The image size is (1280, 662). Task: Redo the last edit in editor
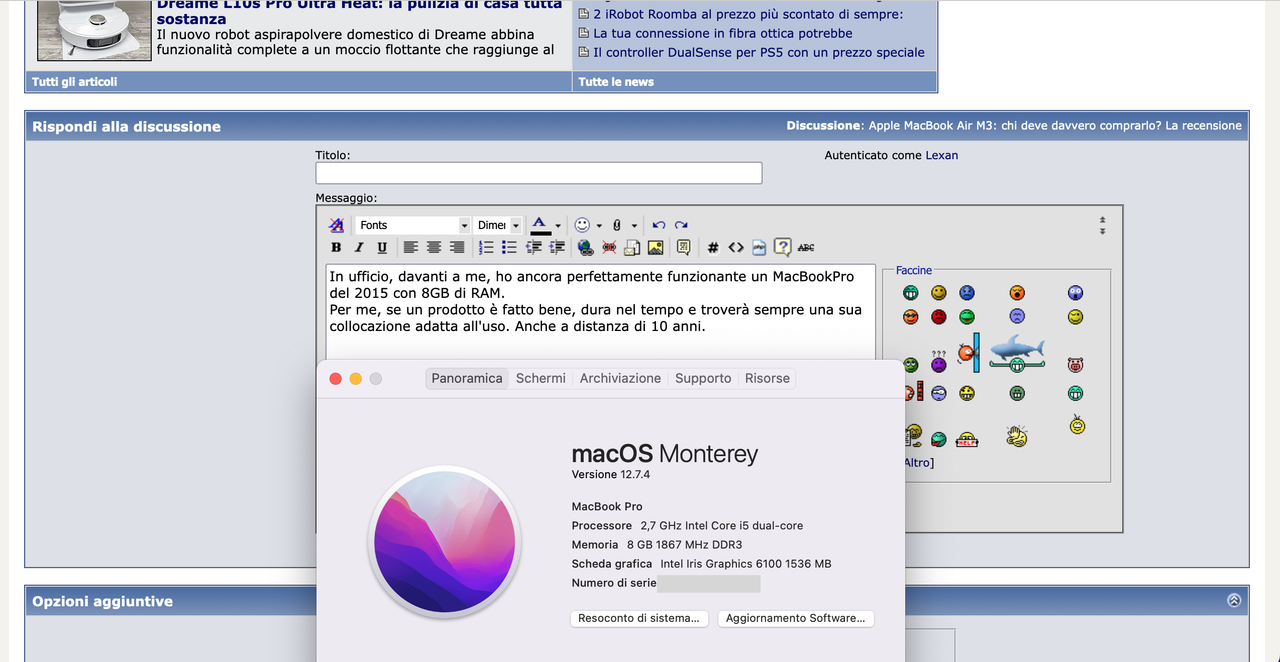coord(681,225)
